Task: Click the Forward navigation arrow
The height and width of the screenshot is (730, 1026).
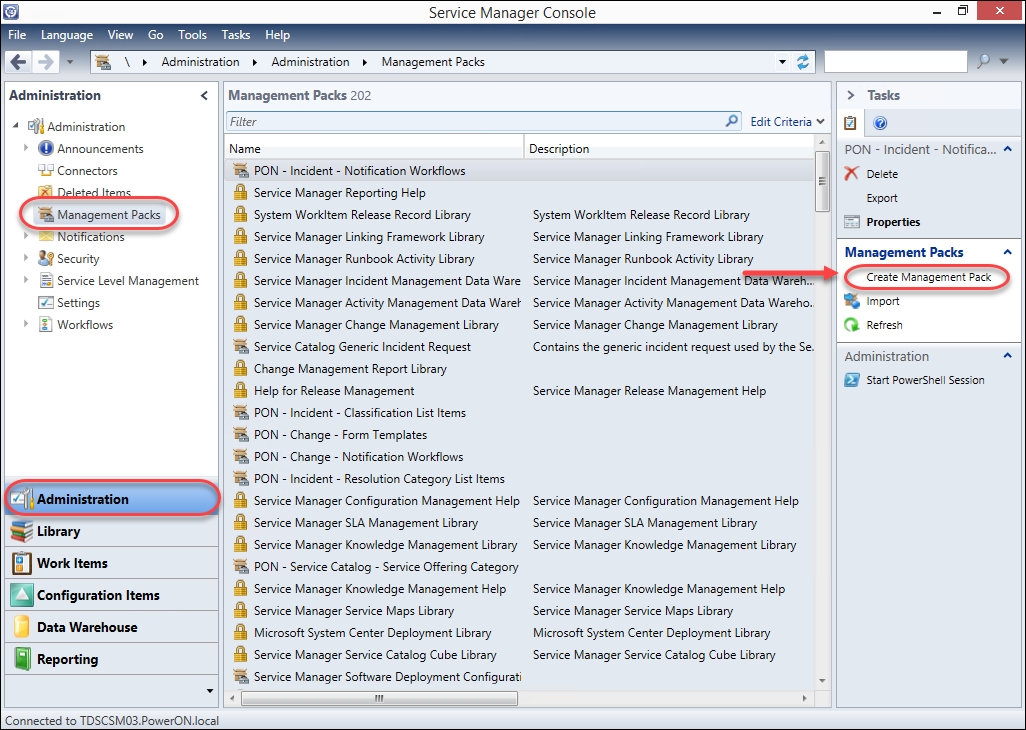Action: 45,62
